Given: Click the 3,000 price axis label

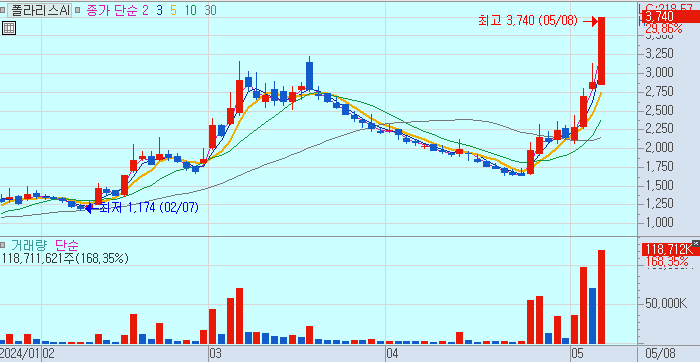Looking at the screenshot, I should 660,72.
